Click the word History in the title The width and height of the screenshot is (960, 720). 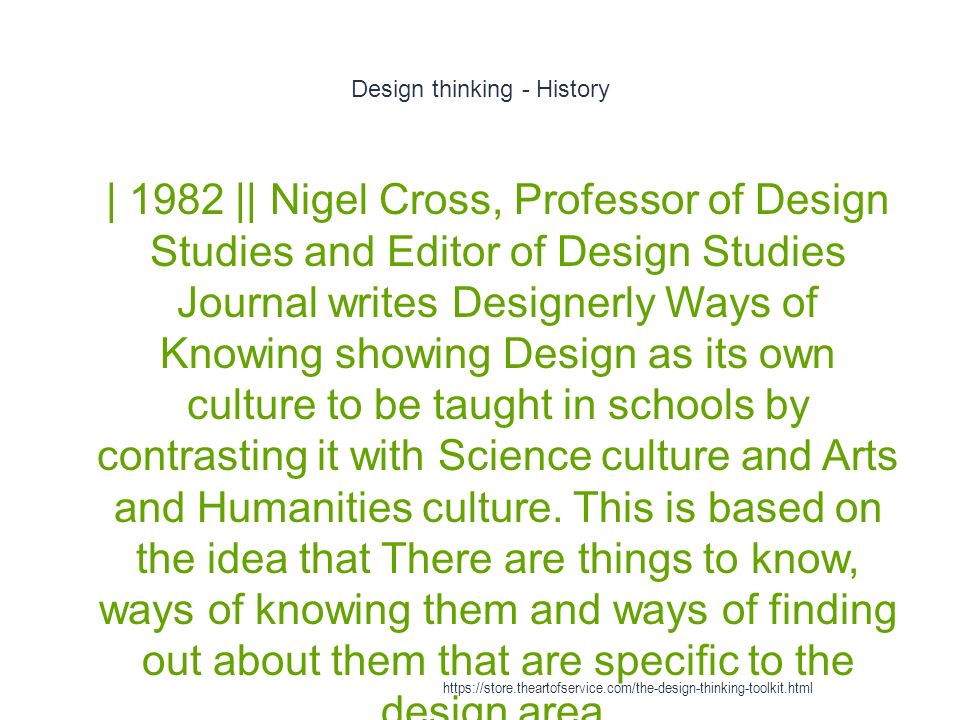pos(573,89)
